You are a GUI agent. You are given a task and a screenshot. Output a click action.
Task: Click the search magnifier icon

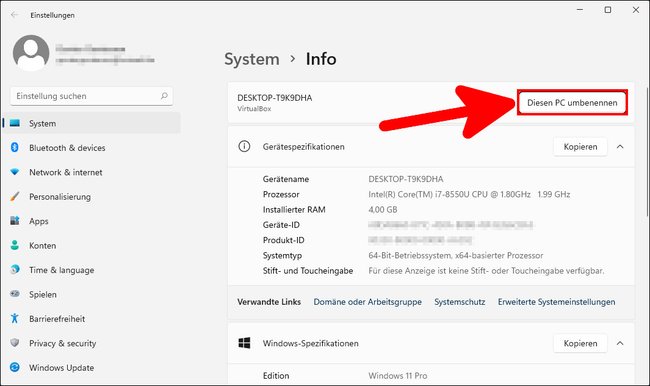[x=164, y=96]
